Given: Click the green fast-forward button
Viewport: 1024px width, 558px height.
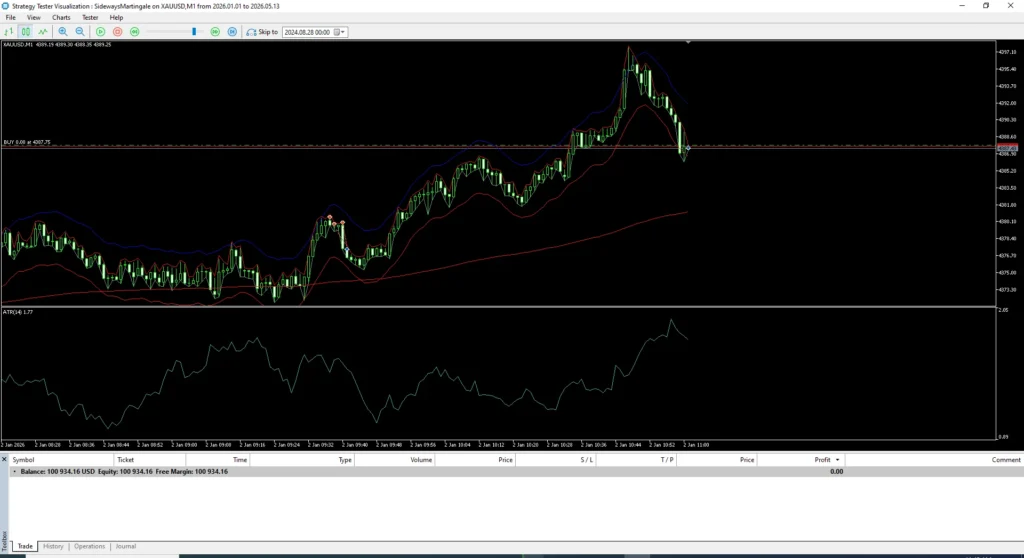Looking at the screenshot, I should pyautogui.click(x=215, y=31).
